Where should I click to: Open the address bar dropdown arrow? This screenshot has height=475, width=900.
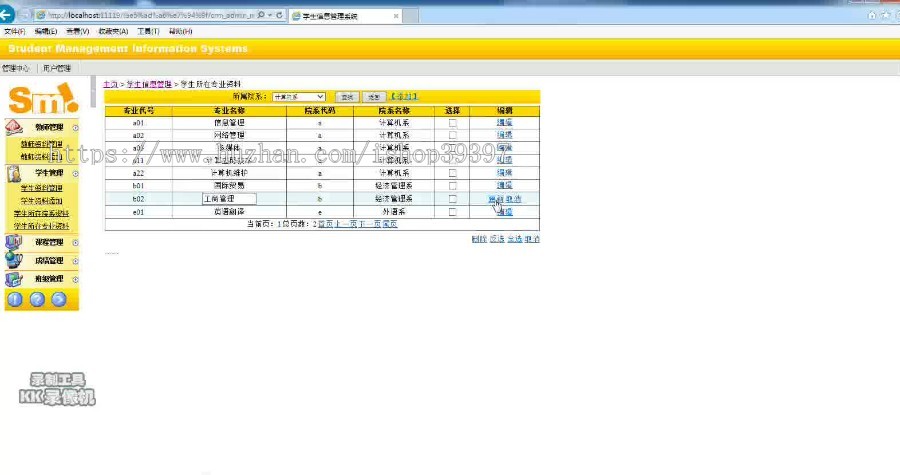[x=270, y=15]
